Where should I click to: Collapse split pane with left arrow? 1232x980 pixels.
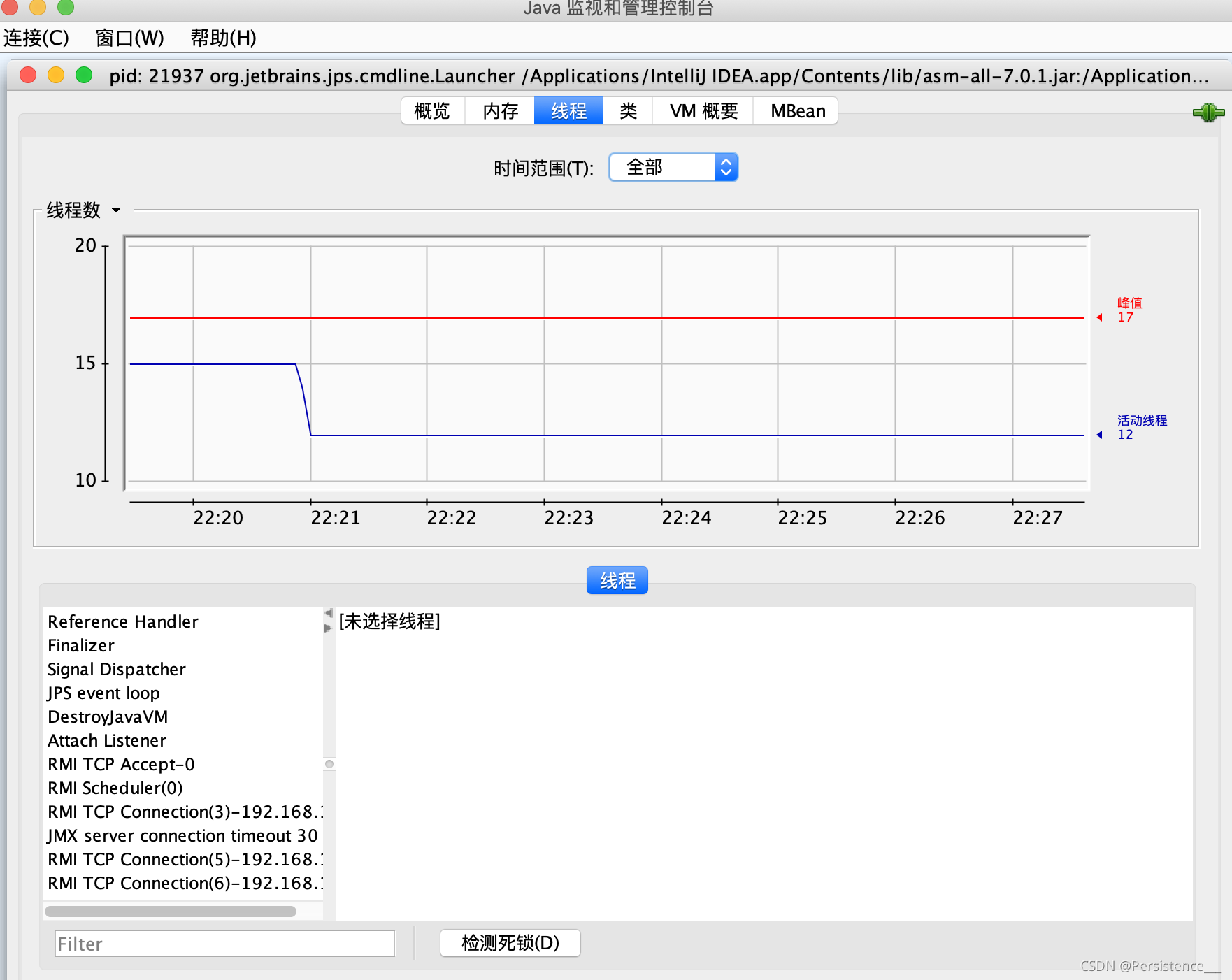[329, 613]
